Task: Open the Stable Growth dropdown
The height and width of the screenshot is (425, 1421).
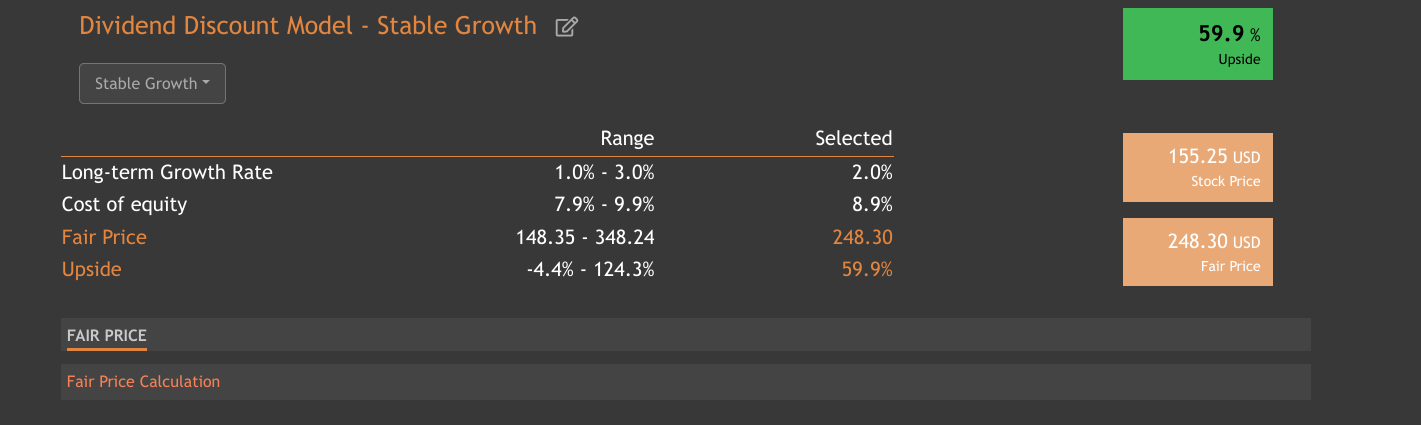Action: [152, 84]
